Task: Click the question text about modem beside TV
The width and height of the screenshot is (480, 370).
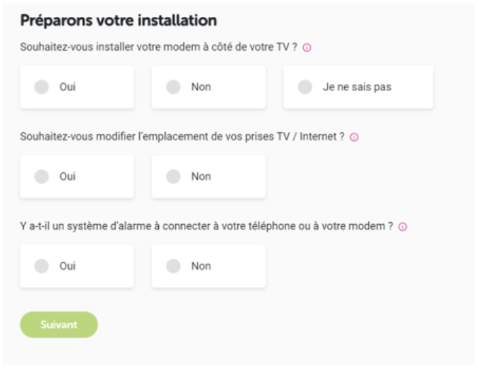Action: [158, 47]
